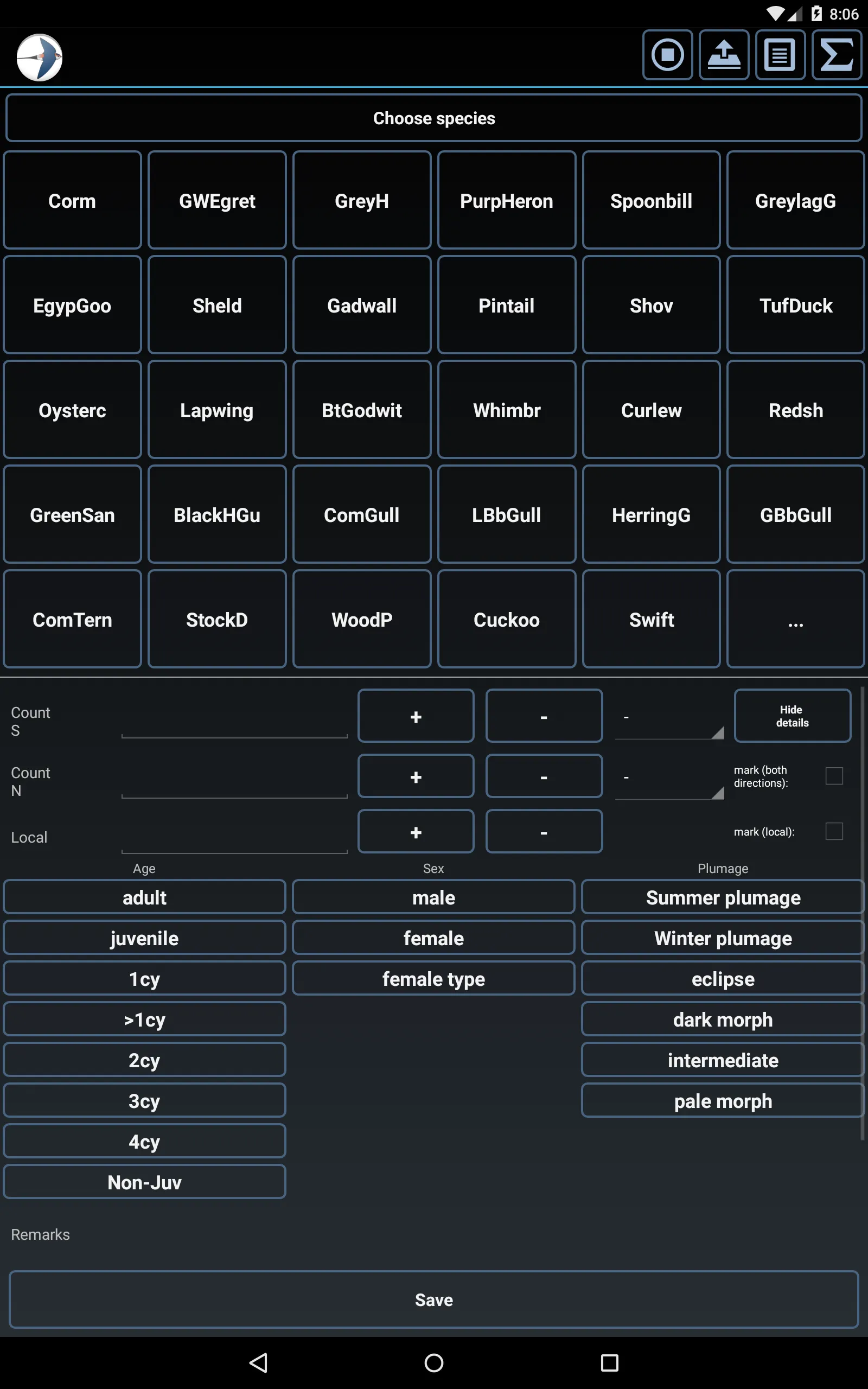
Task: Set age to adult
Action: [145, 896]
